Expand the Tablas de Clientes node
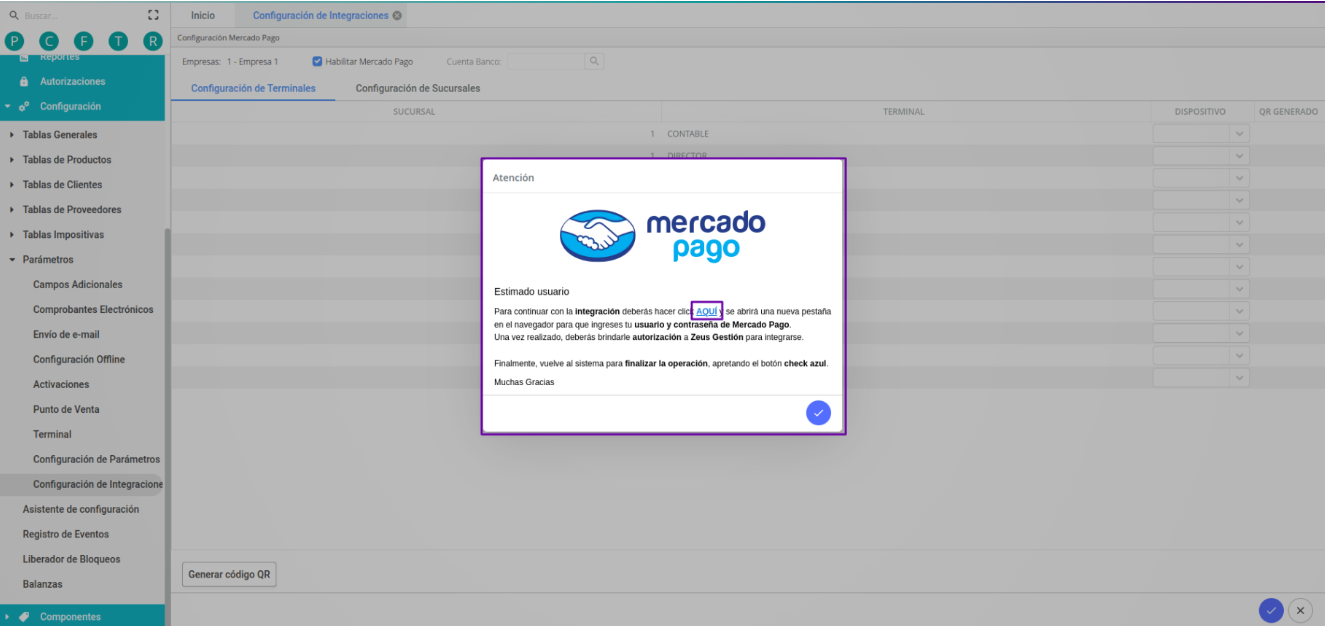Screen dimensions: 1325x626 tap(12, 185)
